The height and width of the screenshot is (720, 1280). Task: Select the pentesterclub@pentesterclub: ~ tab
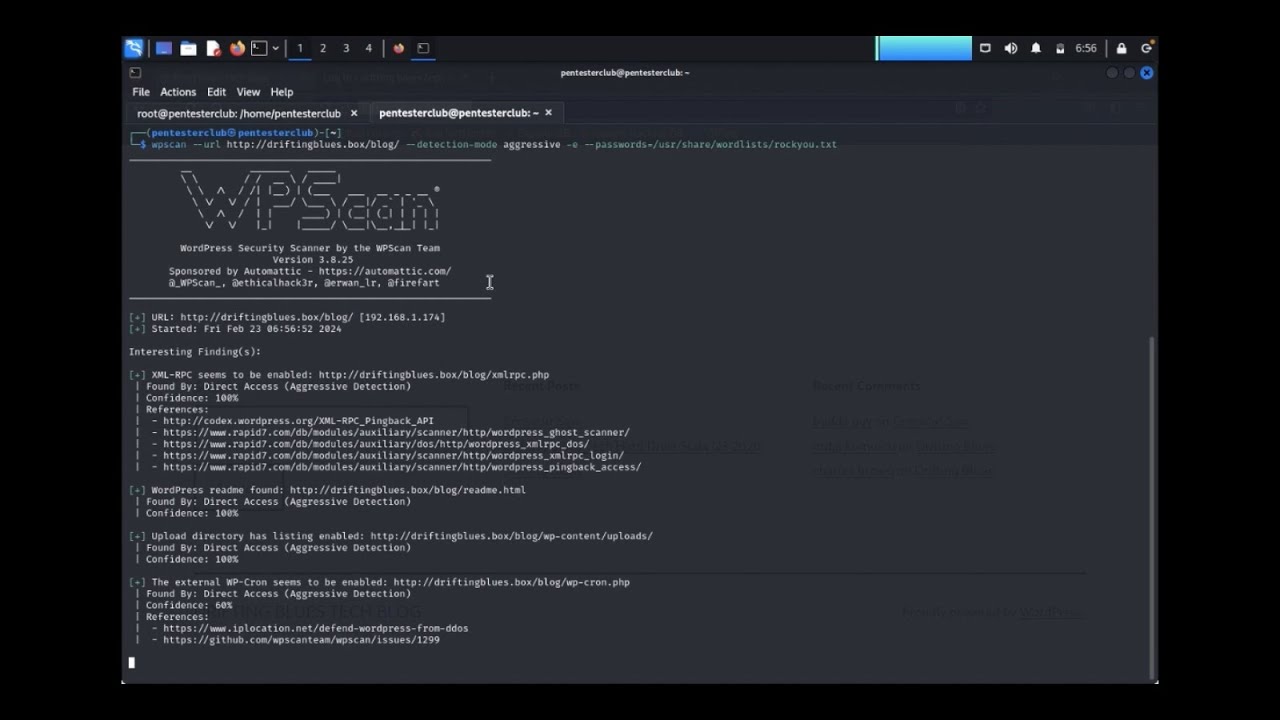[458, 113]
